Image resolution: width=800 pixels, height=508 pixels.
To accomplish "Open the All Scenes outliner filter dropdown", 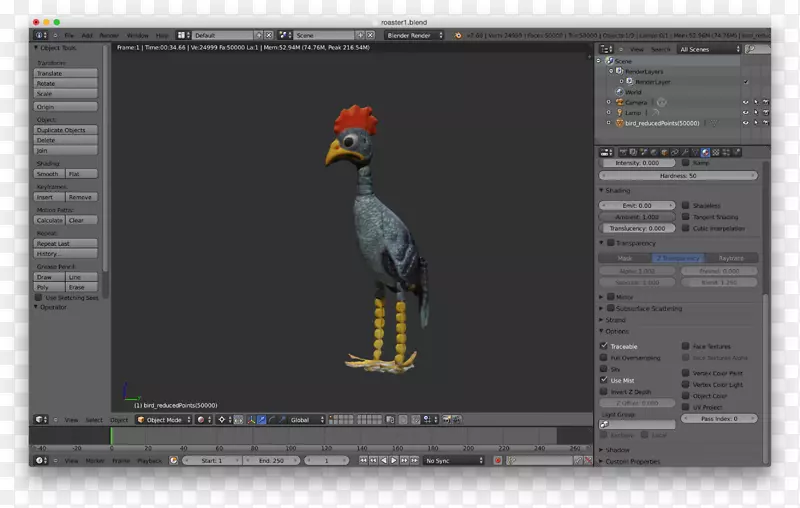I will point(709,49).
